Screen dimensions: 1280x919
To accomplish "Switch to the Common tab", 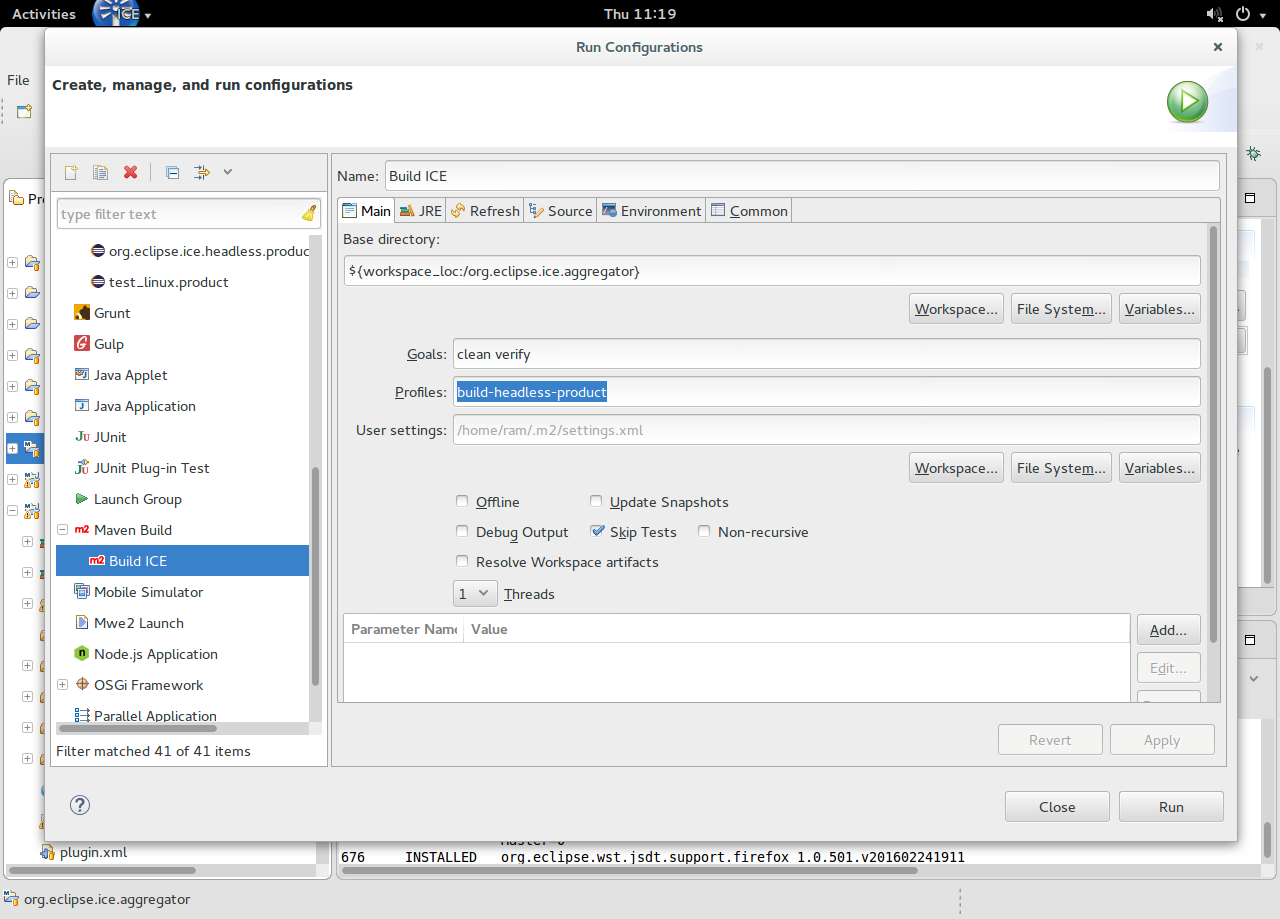I will (749, 211).
